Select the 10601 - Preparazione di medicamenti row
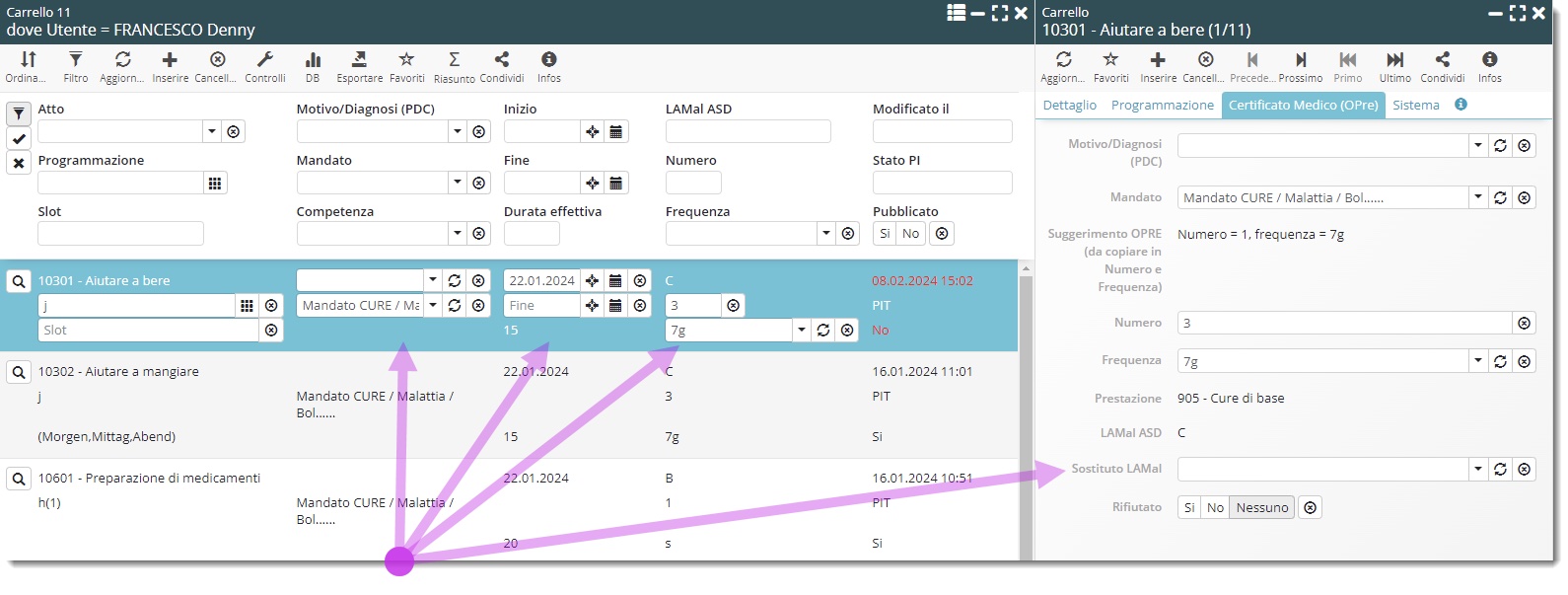This screenshot has height=595, width=1568. point(149,479)
